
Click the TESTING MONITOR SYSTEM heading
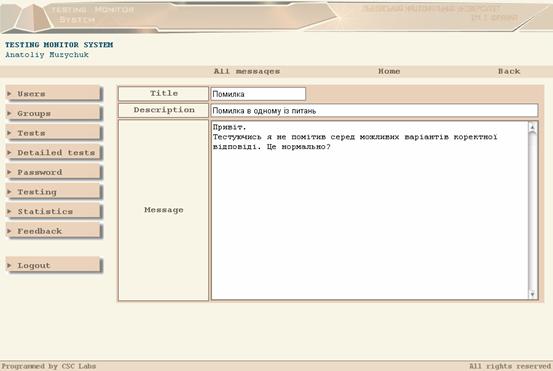coord(59,45)
